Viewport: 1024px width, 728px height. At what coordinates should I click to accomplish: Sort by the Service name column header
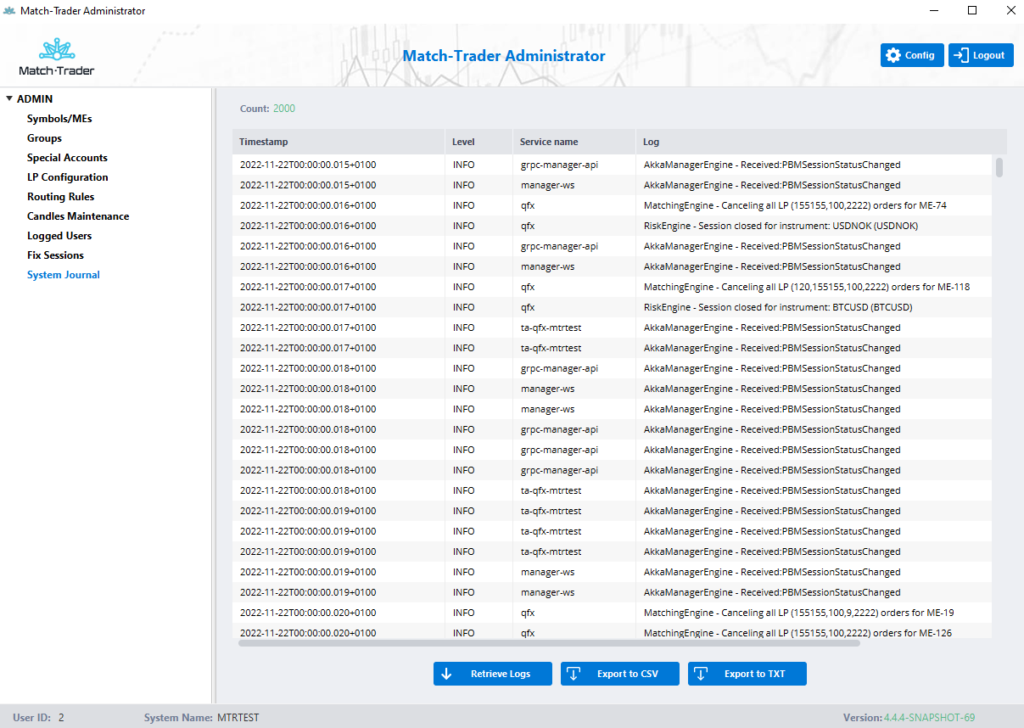click(x=574, y=142)
